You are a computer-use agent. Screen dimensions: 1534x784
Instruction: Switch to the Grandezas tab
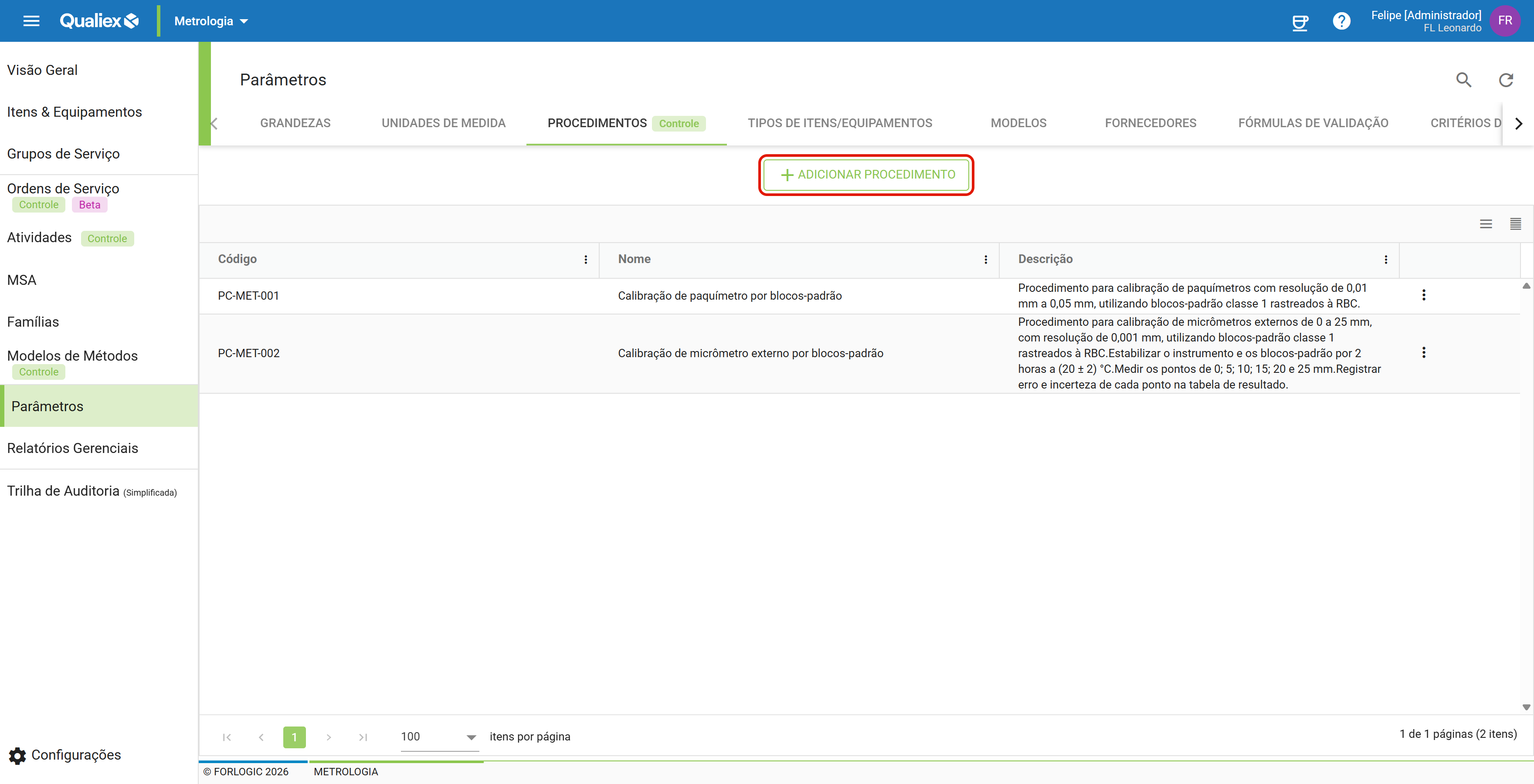click(x=295, y=123)
